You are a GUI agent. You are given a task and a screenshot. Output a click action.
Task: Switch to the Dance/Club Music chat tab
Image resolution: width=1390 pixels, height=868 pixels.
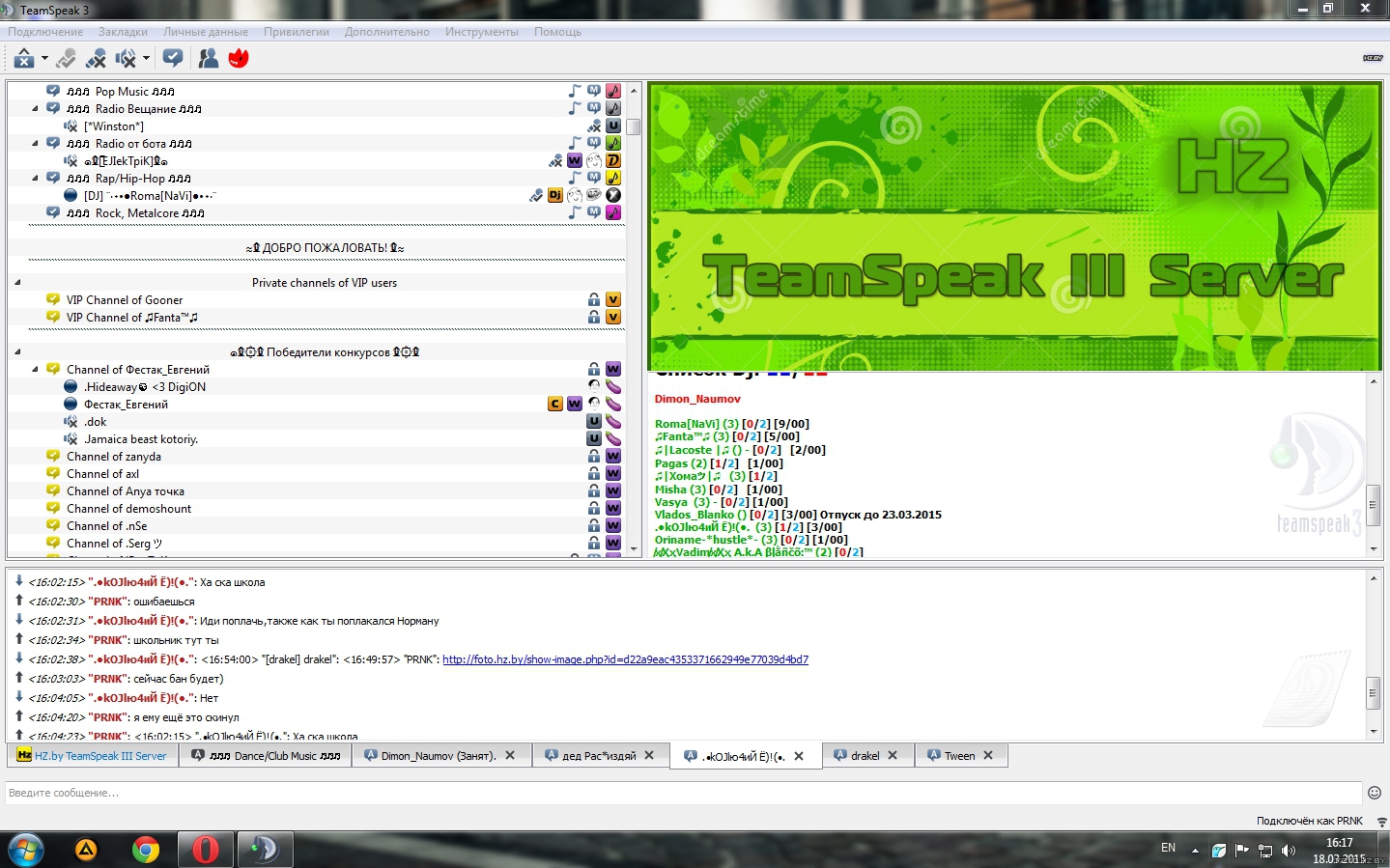pos(267,756)
